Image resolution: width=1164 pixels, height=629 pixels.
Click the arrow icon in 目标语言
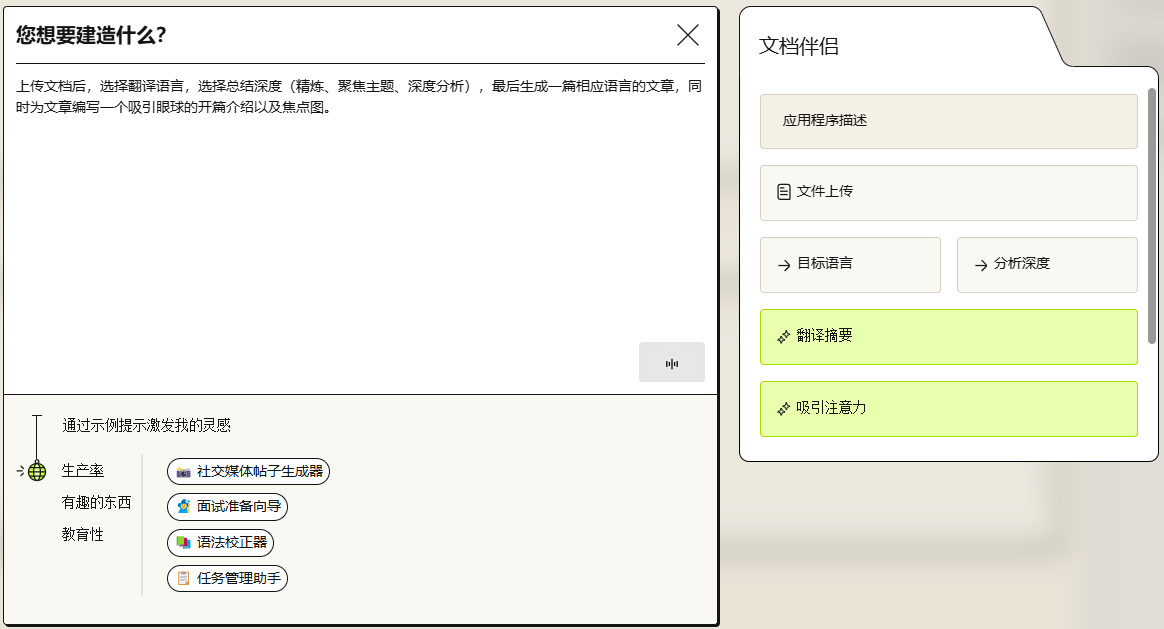(x=784, y=265)
